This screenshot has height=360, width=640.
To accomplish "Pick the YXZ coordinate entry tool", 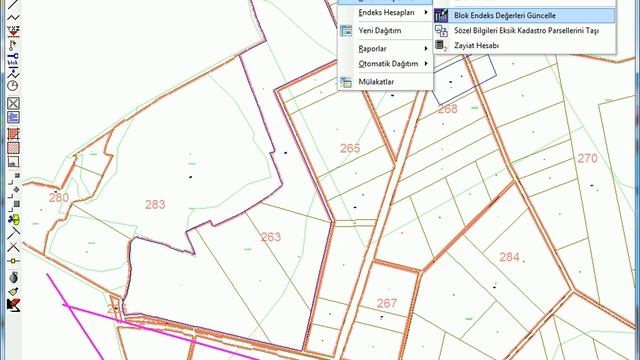I will (x=13, y=31).
